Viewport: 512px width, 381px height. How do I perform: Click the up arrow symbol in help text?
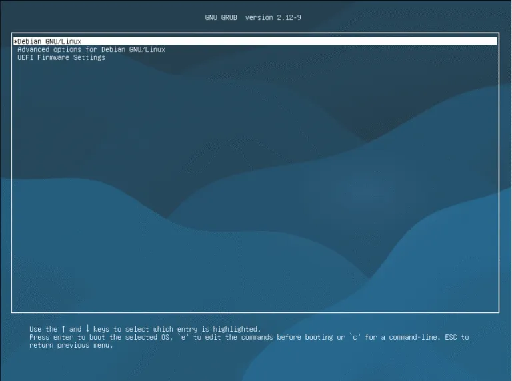click(x=63, y=329)
